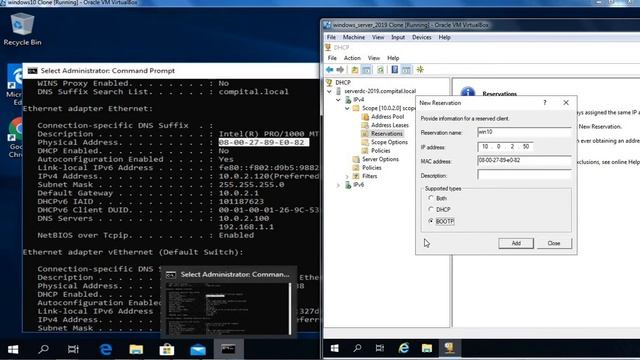Screen dimensions: 640x360
Task: Click the MAC address field
Action: [524, 161]
